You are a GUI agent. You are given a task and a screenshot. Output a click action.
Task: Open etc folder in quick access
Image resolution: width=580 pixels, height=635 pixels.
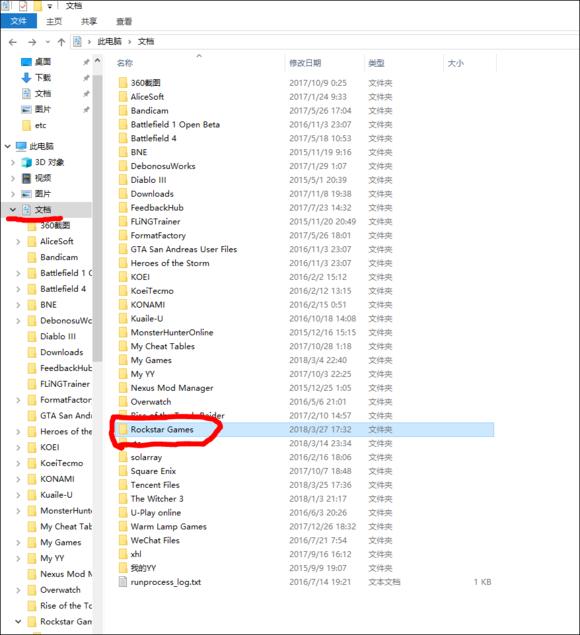click(41, 125)
